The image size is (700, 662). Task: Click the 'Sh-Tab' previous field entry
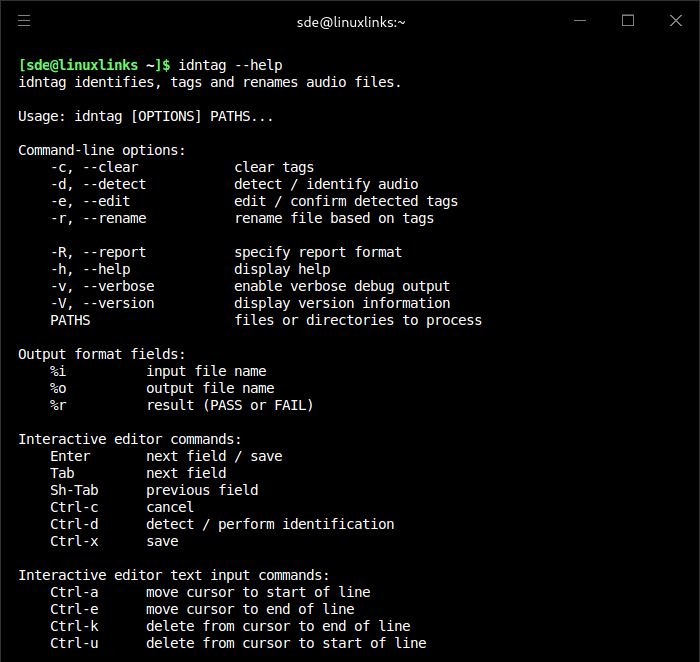coord(74,490)
